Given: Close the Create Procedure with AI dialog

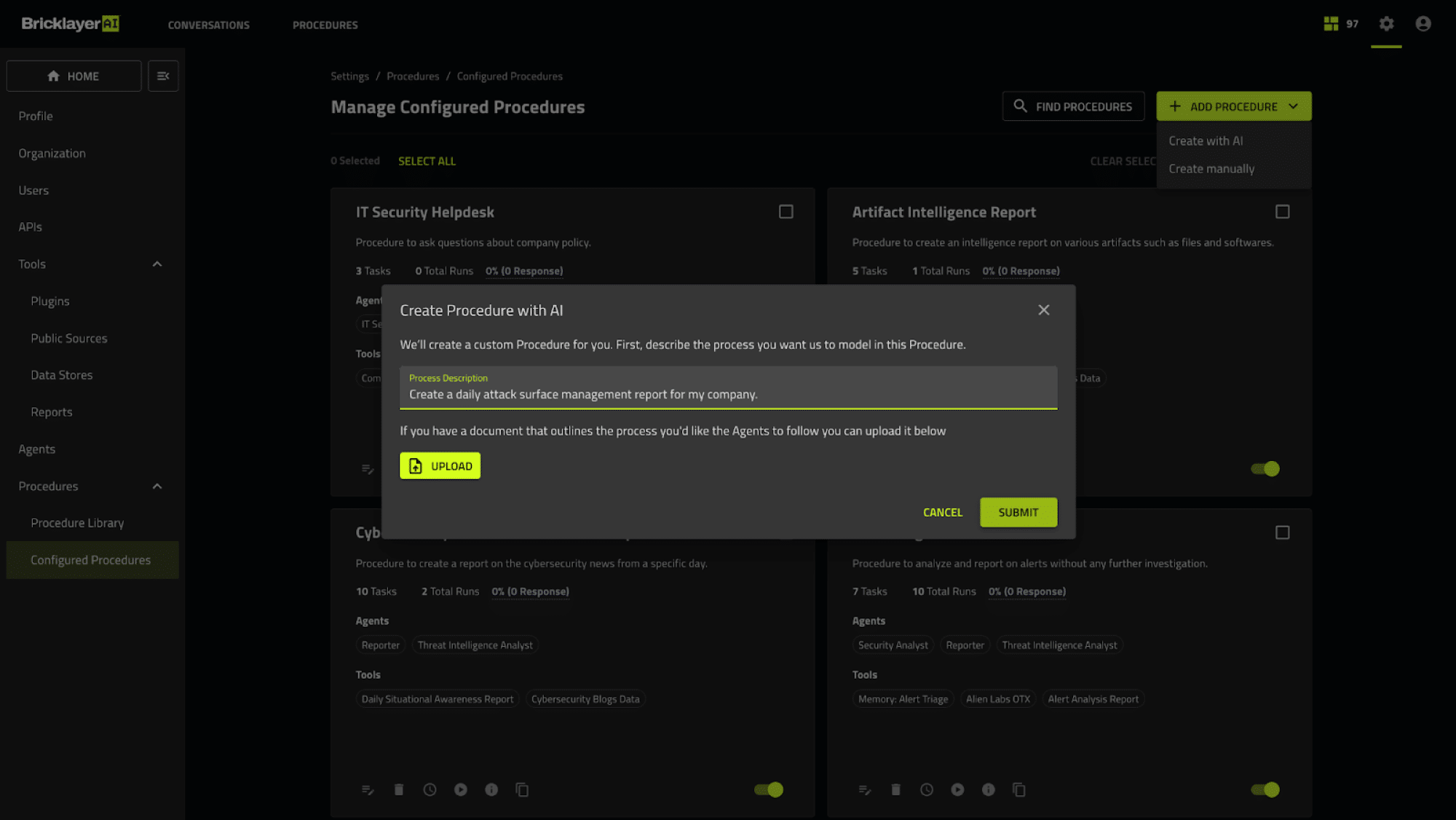Looking at the screenshot, I should pyautogui.click(x=1043, y=310).
